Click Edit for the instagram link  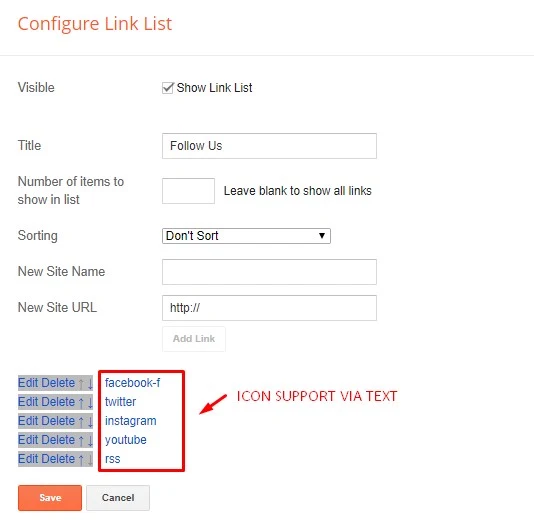tap(28, 421)
